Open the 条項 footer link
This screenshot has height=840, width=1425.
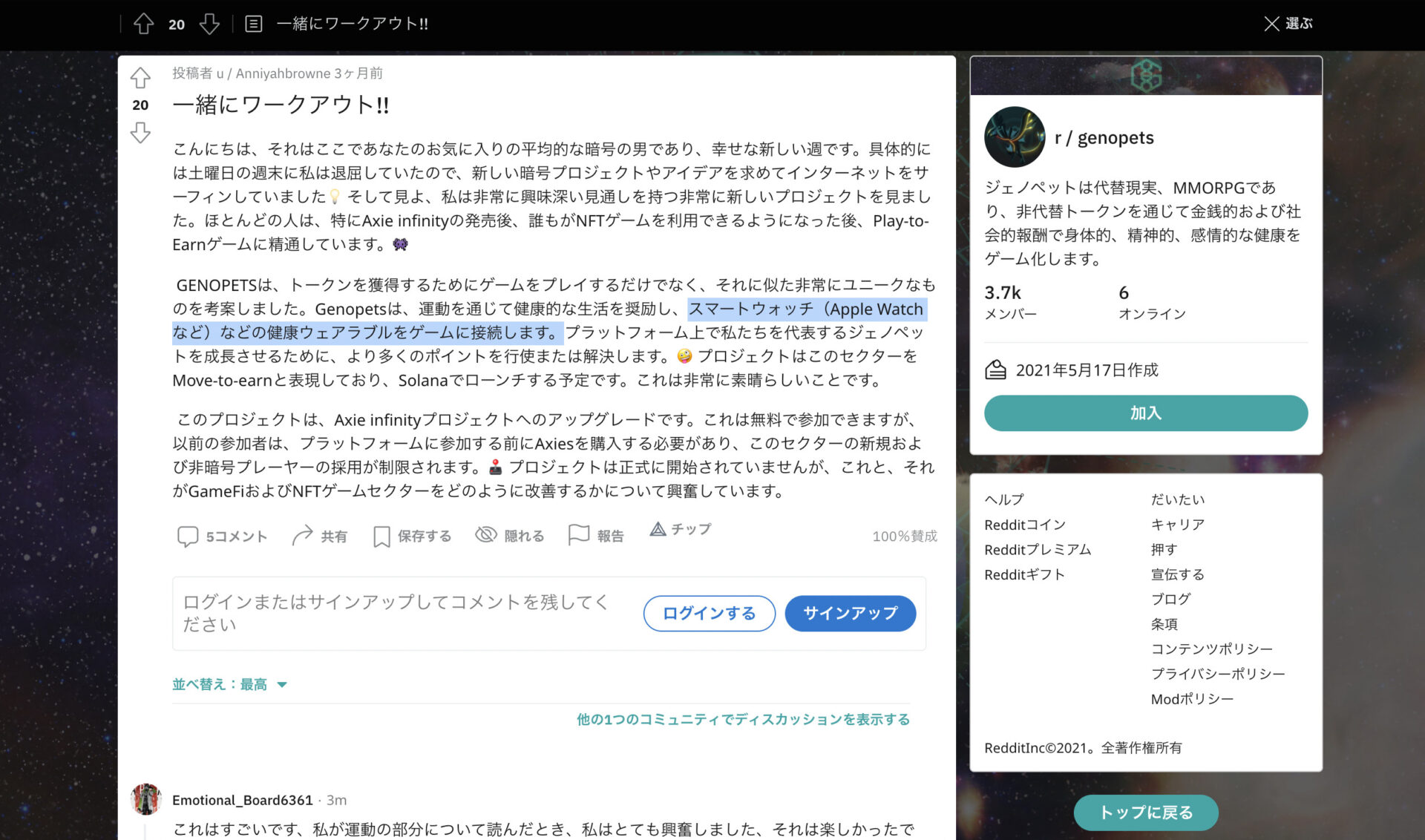coord(1164,624)
